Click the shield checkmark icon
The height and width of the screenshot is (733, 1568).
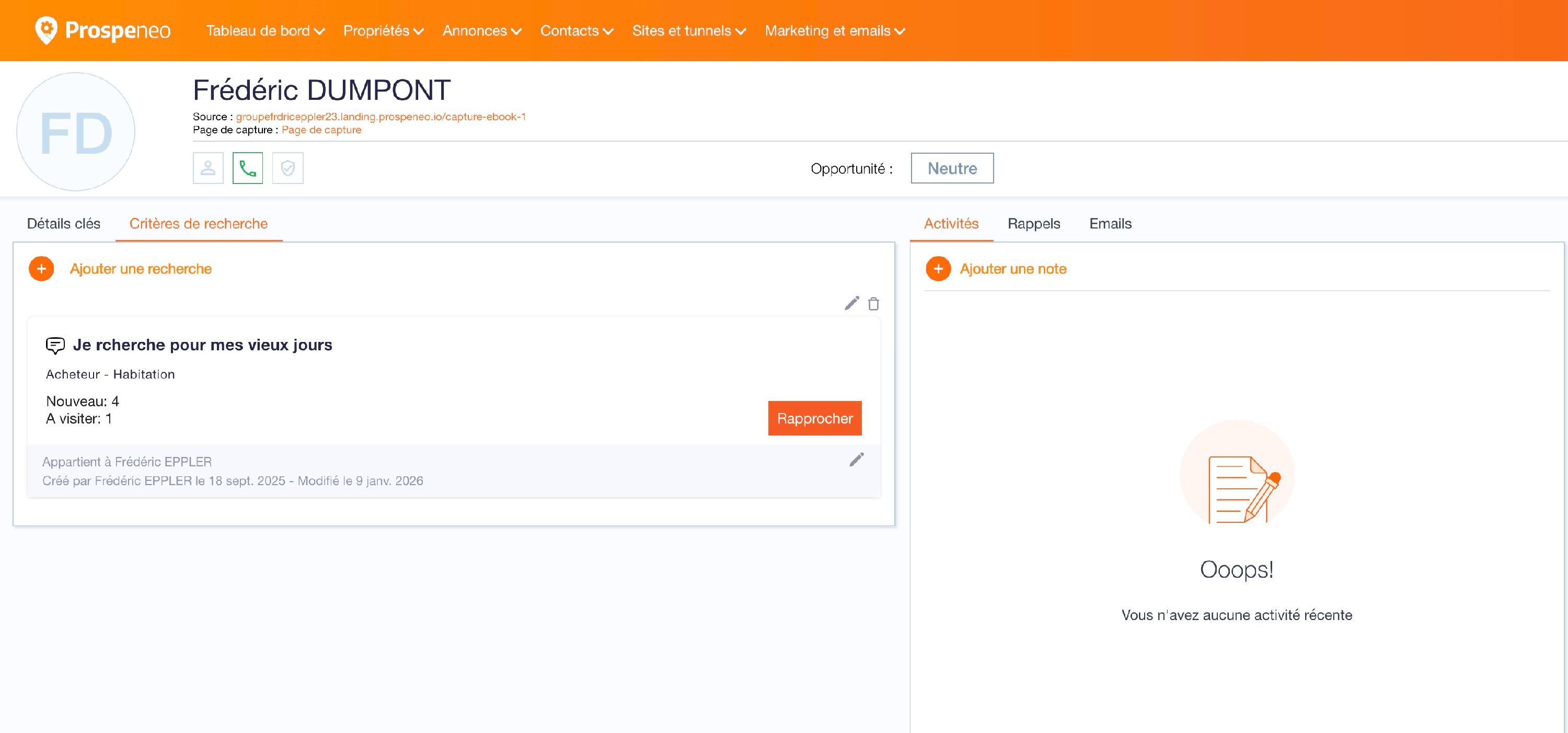click(287, 168)
